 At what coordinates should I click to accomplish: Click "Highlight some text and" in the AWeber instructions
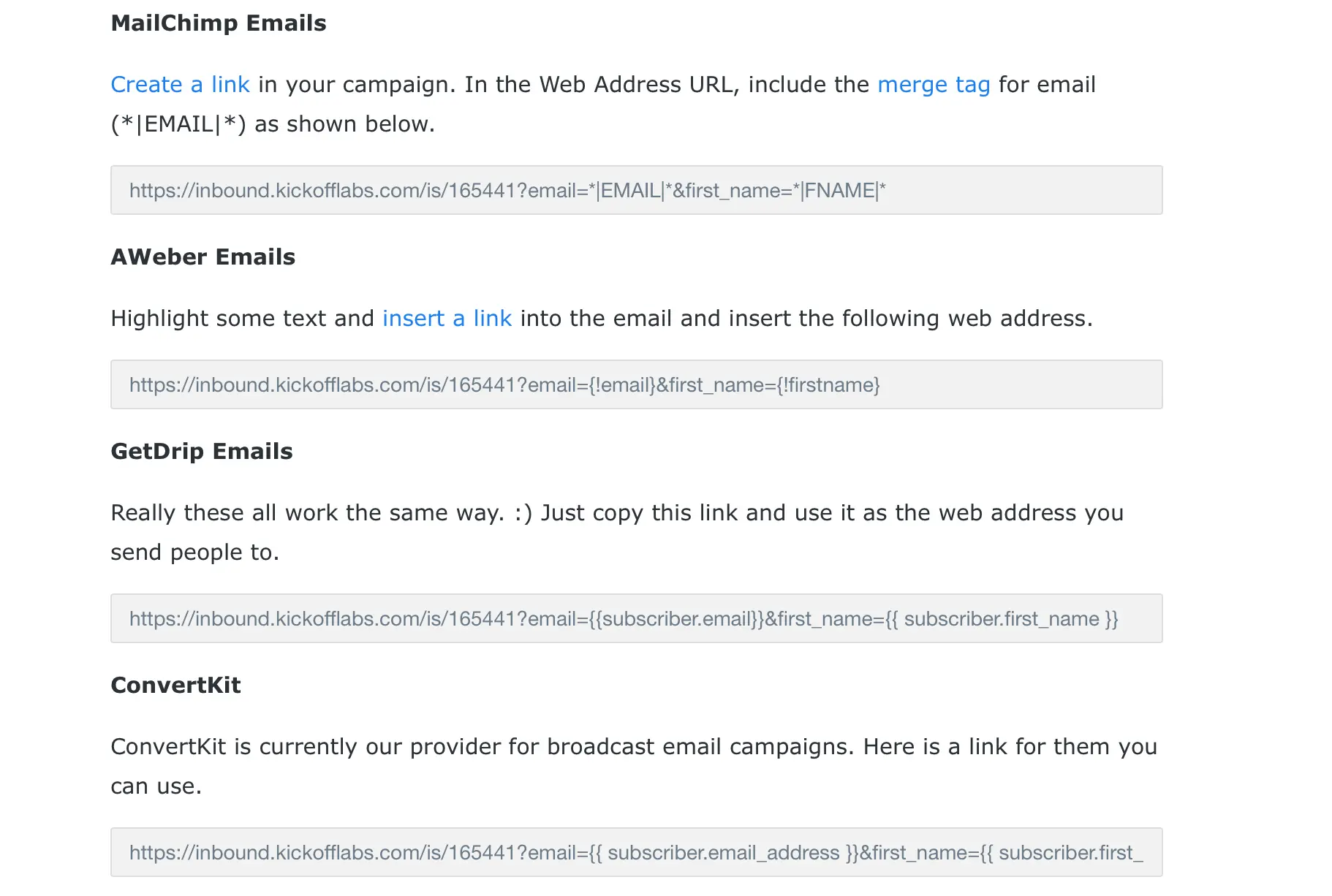point(242,319)
